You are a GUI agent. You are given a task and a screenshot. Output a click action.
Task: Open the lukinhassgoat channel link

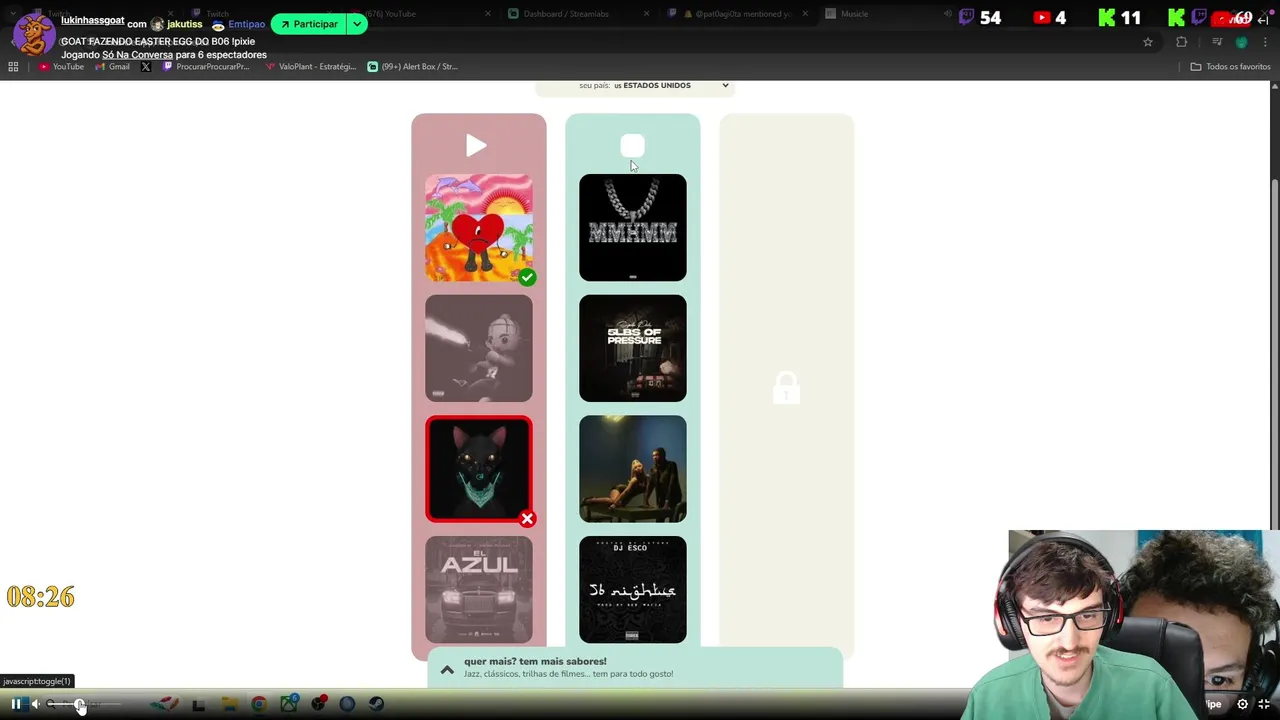coord(92,21)
